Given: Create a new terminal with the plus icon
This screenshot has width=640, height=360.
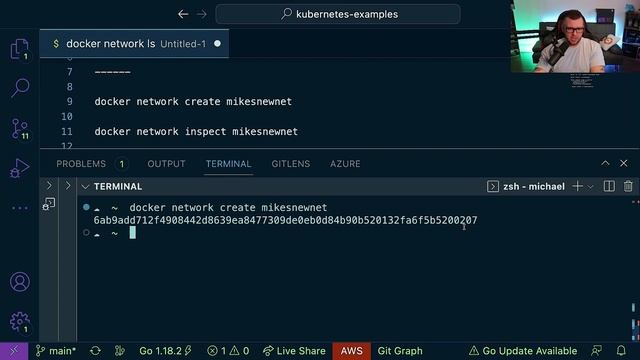Looking at the screenshot, I should click(x=577, y=187).
